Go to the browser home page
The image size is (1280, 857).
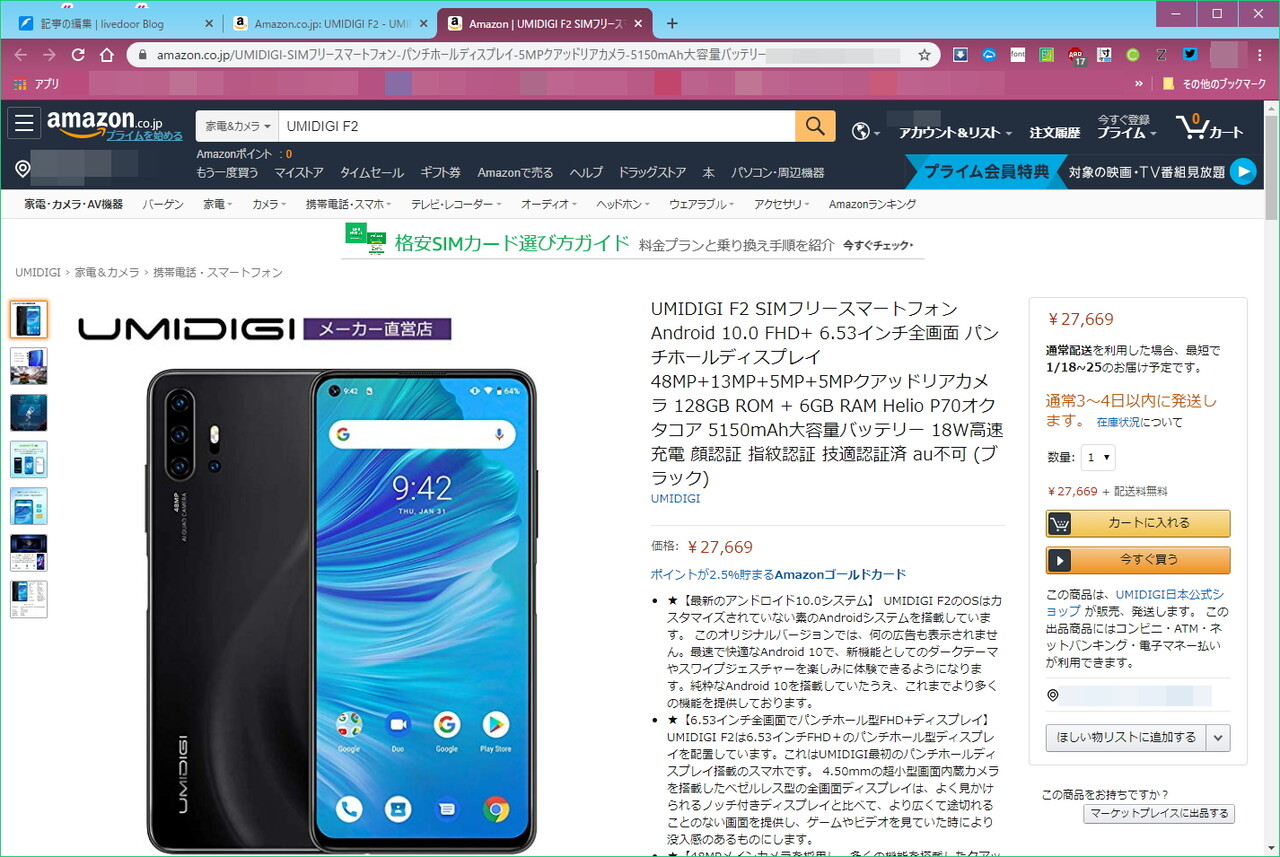(x=106, y=55)
